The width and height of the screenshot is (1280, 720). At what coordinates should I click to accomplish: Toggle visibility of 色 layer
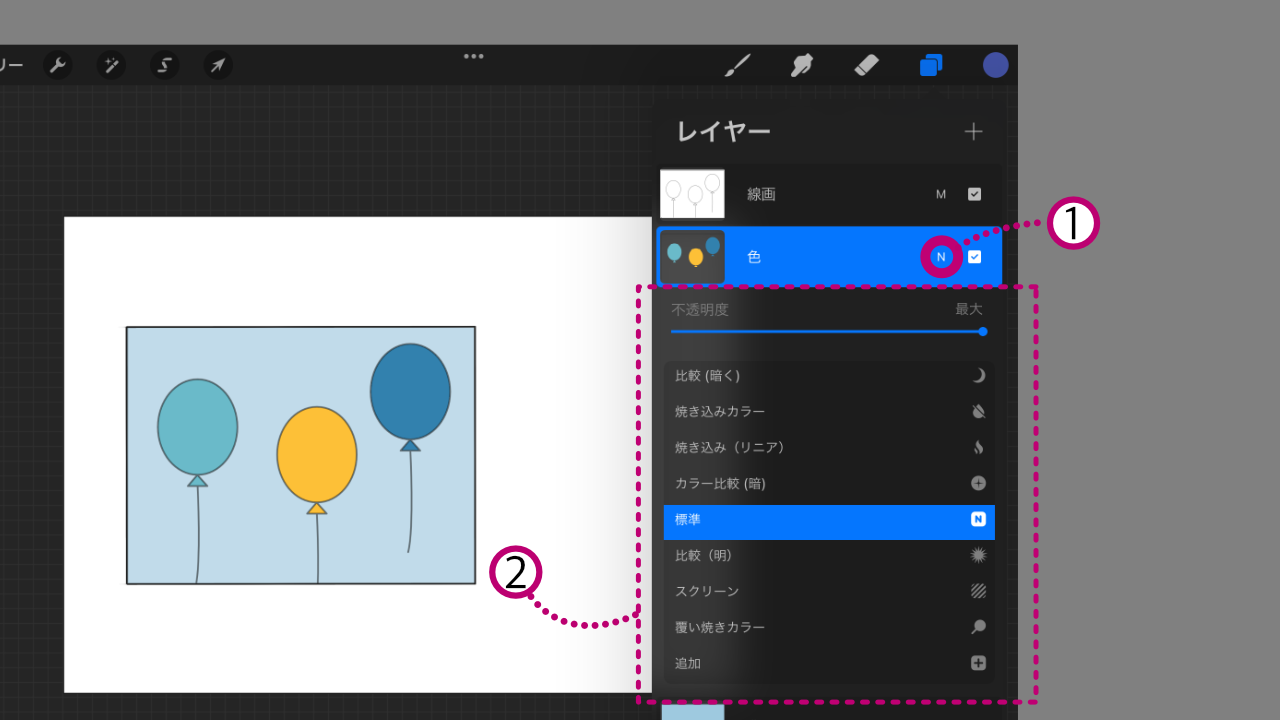pos(974,257)
